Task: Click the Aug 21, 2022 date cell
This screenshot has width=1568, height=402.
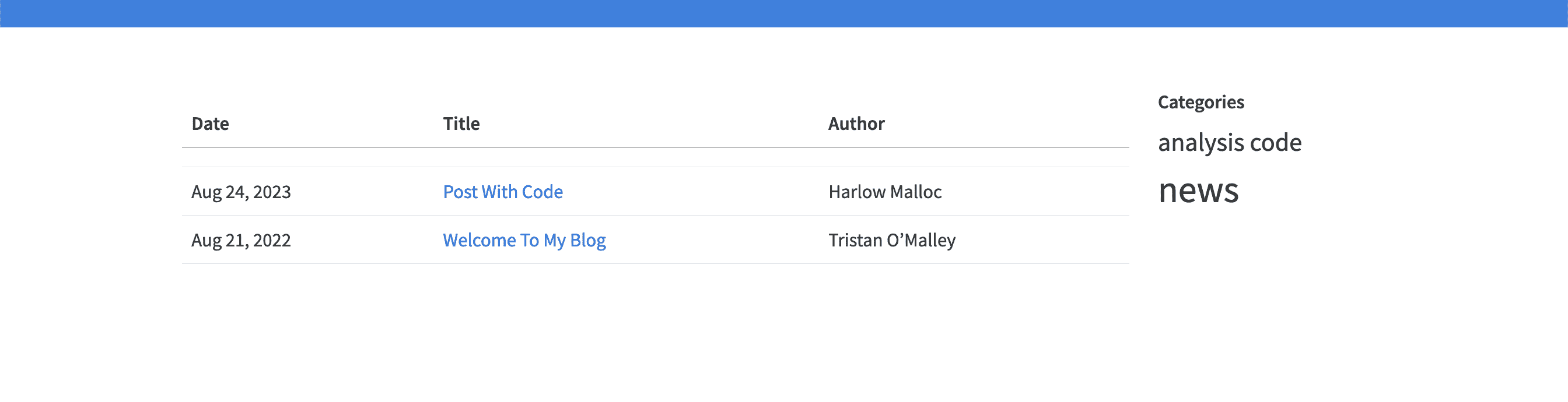Action: (x=241, y=240)
